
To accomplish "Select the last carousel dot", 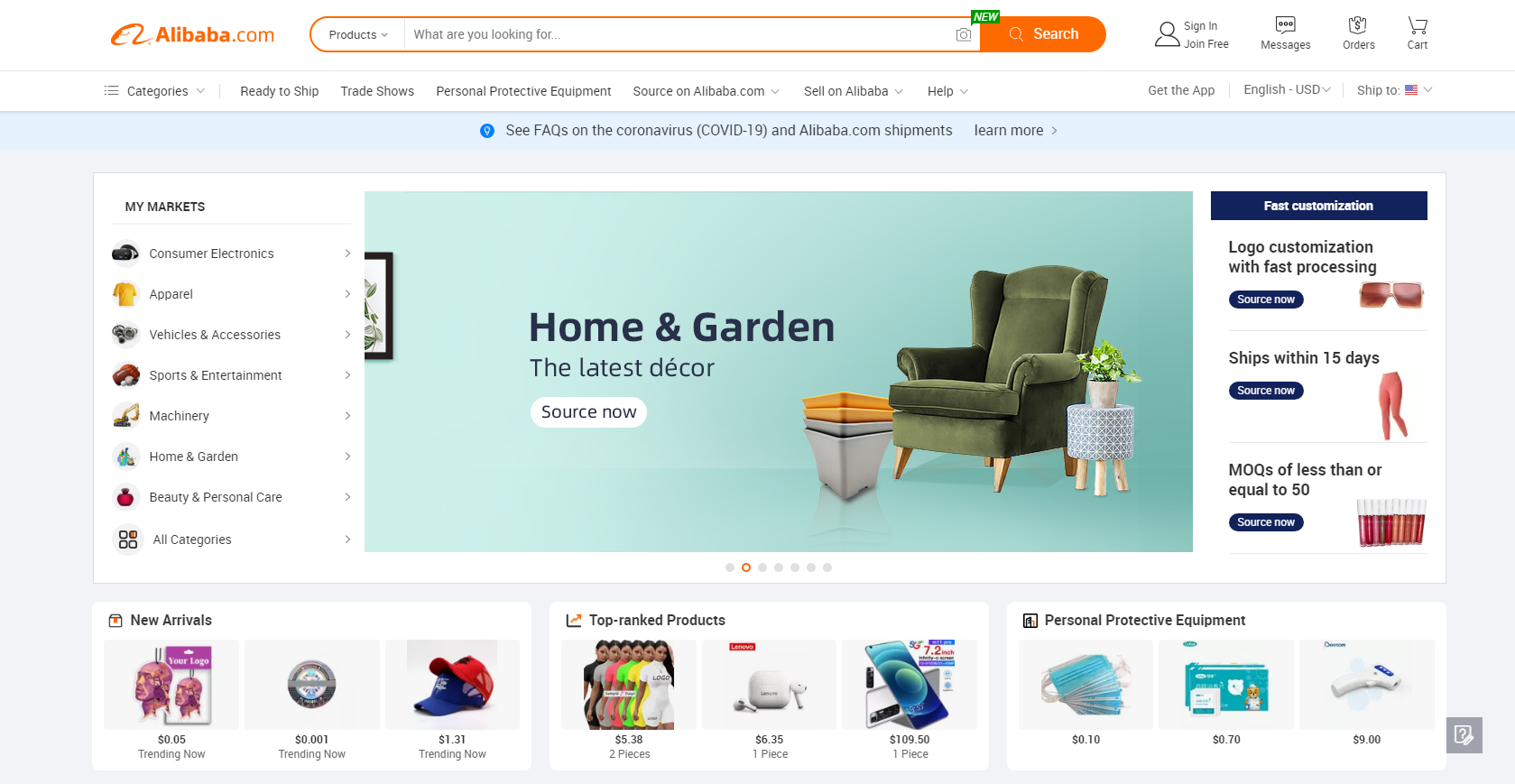I will (827, 567).
